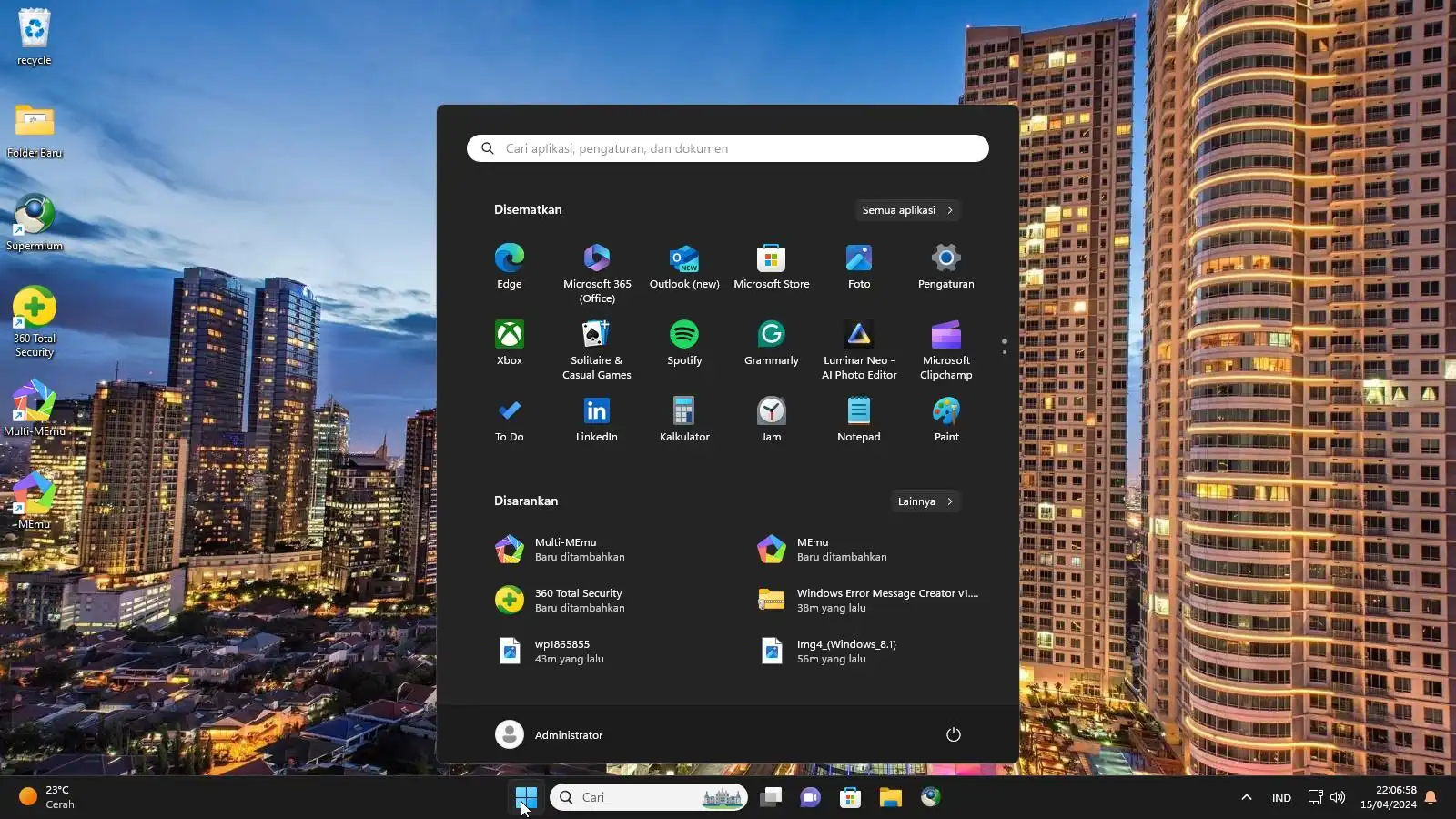
Task: Select Supermium desktop shortcut
Action: 35,223
